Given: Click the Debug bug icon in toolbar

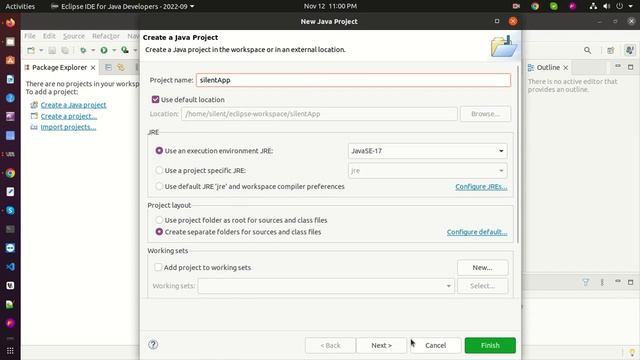Looking at the screenshot, I should [x=83, y=50].
